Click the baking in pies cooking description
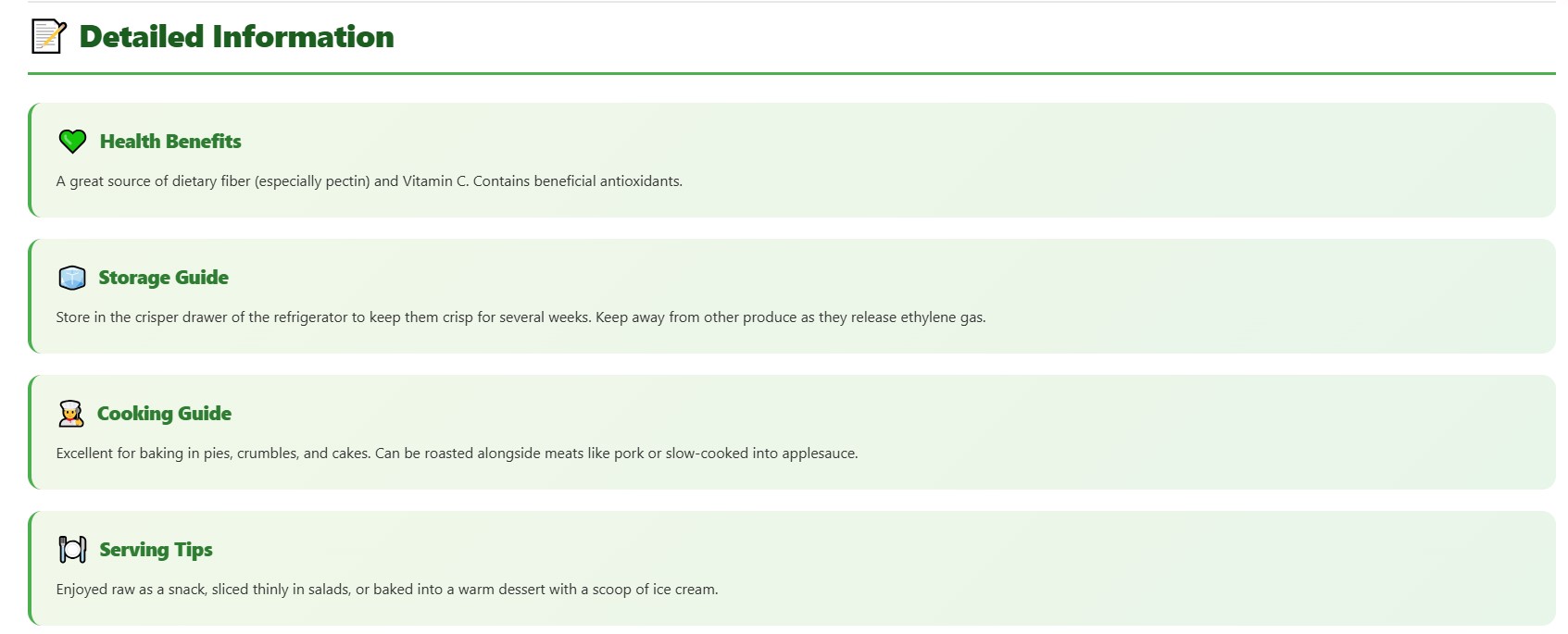 (457, 454)
